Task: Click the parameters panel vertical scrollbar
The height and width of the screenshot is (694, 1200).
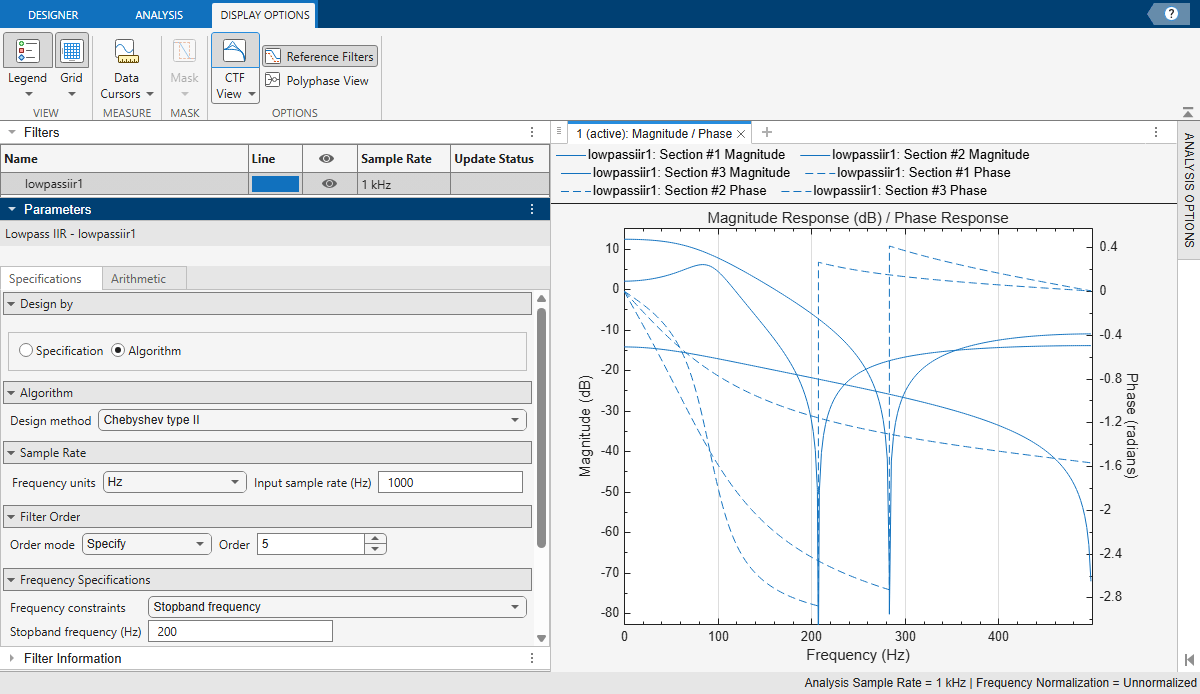Action: (542, 427)
